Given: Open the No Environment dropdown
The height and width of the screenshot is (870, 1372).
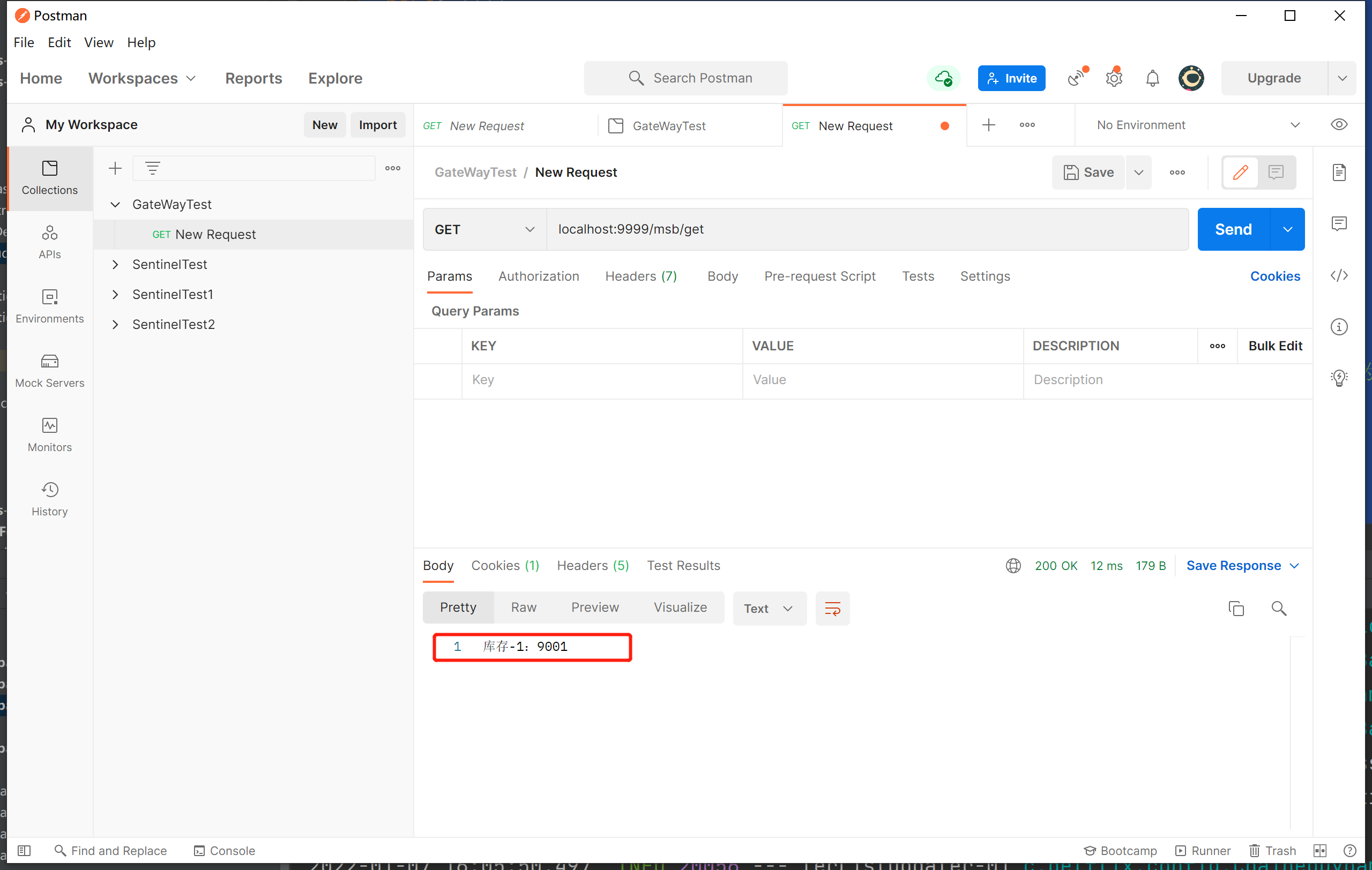Looking at the screenshot, I should point(1198,125).
